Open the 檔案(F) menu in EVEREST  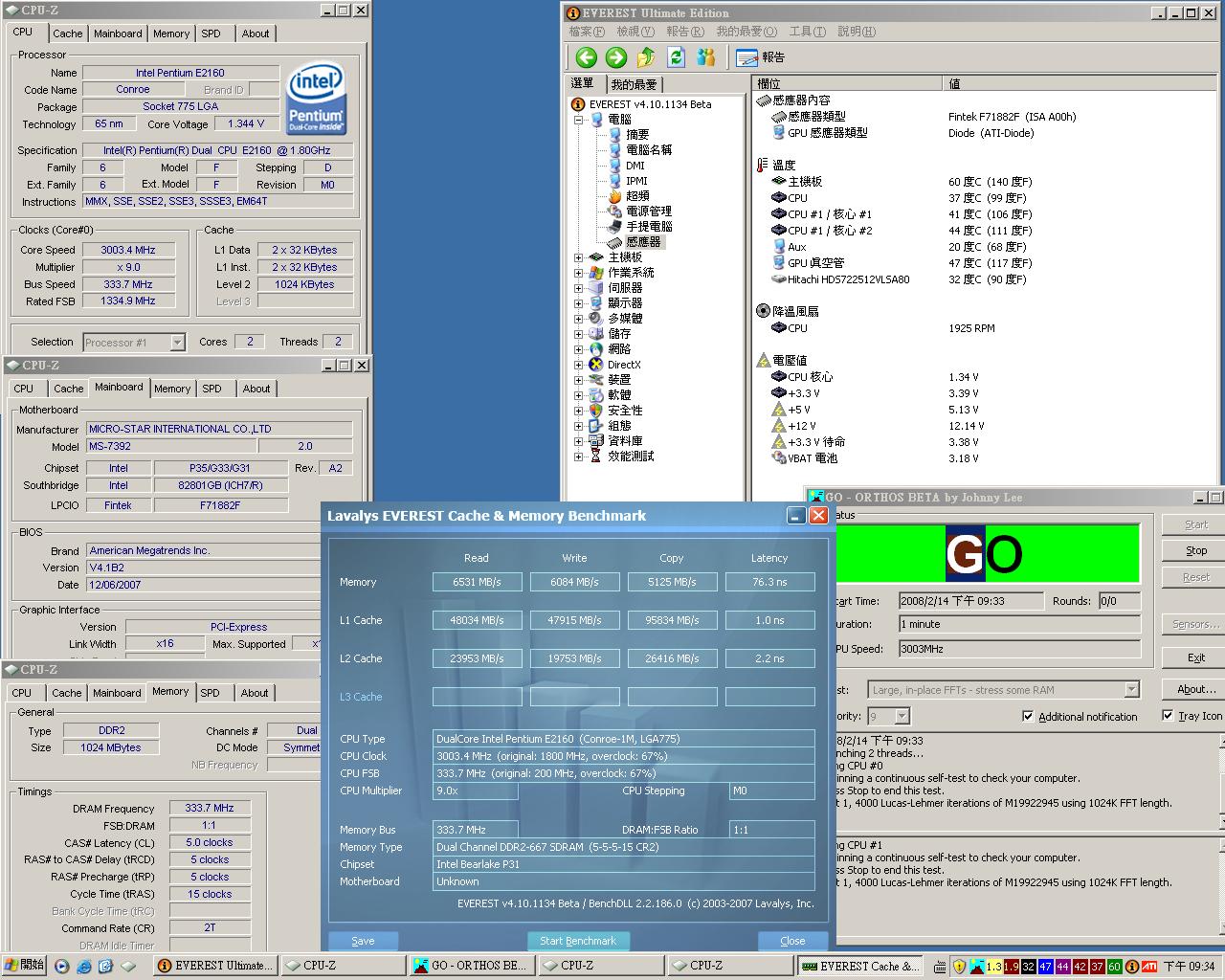tap(587, 32)
